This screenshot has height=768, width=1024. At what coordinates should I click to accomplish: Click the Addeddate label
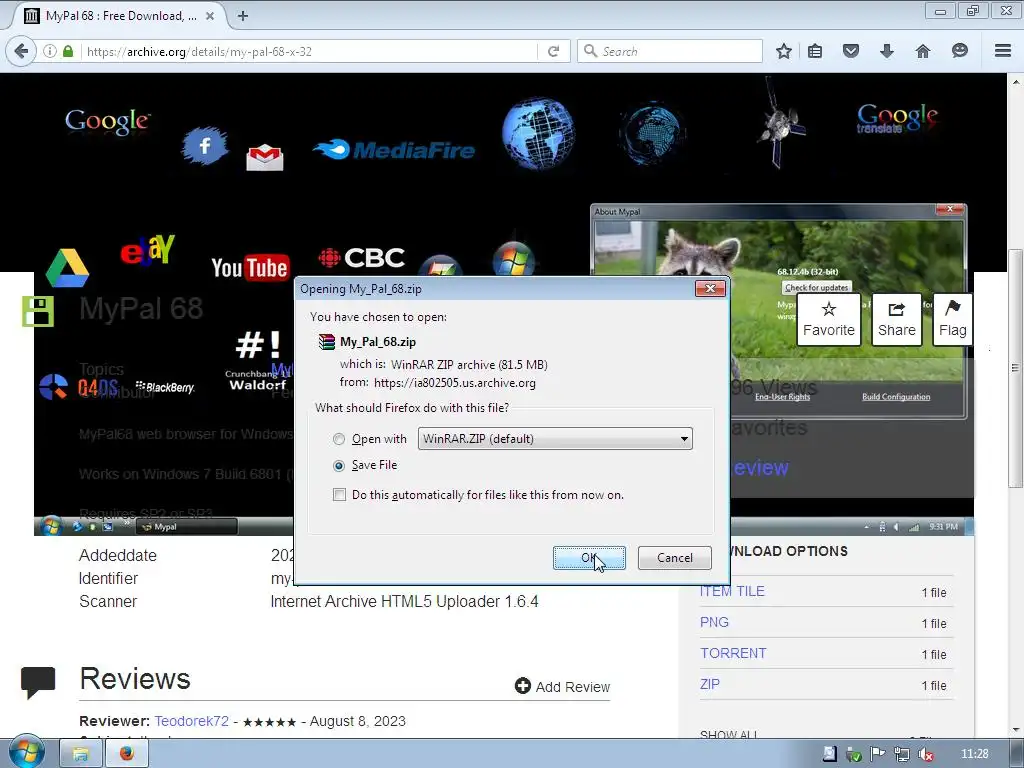tap(118, 555)
